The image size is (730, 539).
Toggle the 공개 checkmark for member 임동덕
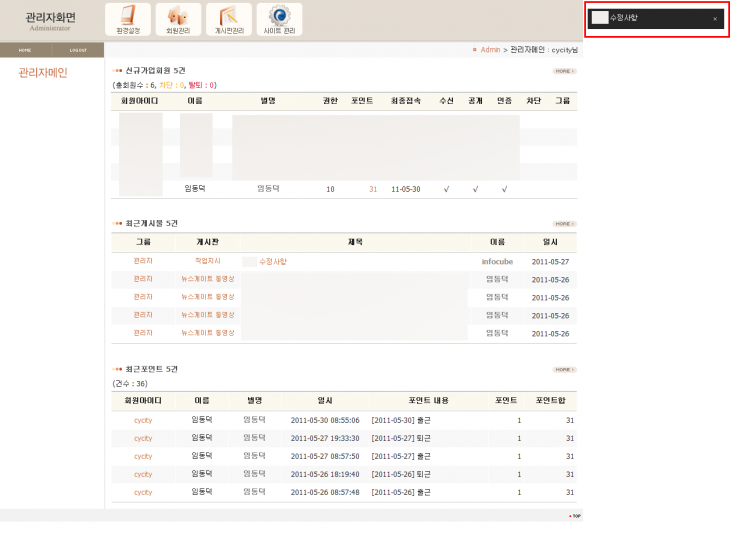[475, 189]
